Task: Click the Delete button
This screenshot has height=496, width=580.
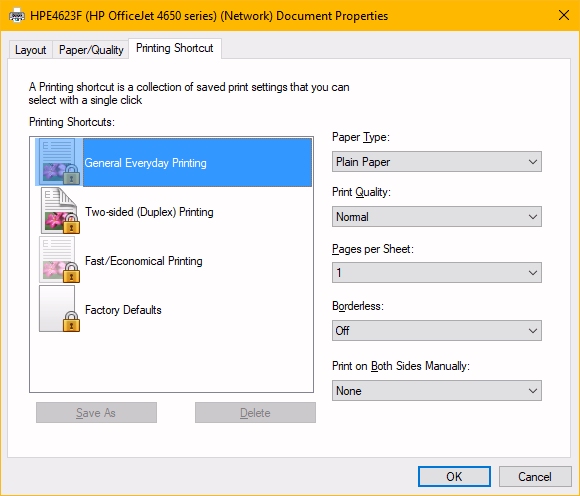Action: (255, 412)
